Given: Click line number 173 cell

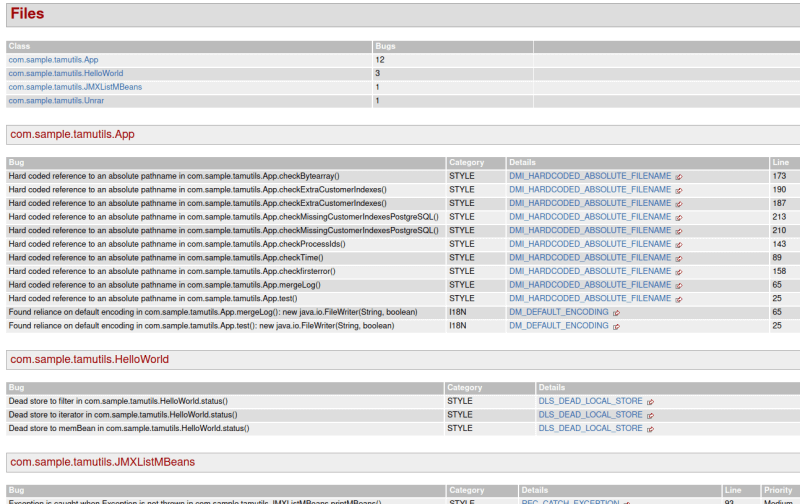Looking at the screenshot, I should coord(779,176).
